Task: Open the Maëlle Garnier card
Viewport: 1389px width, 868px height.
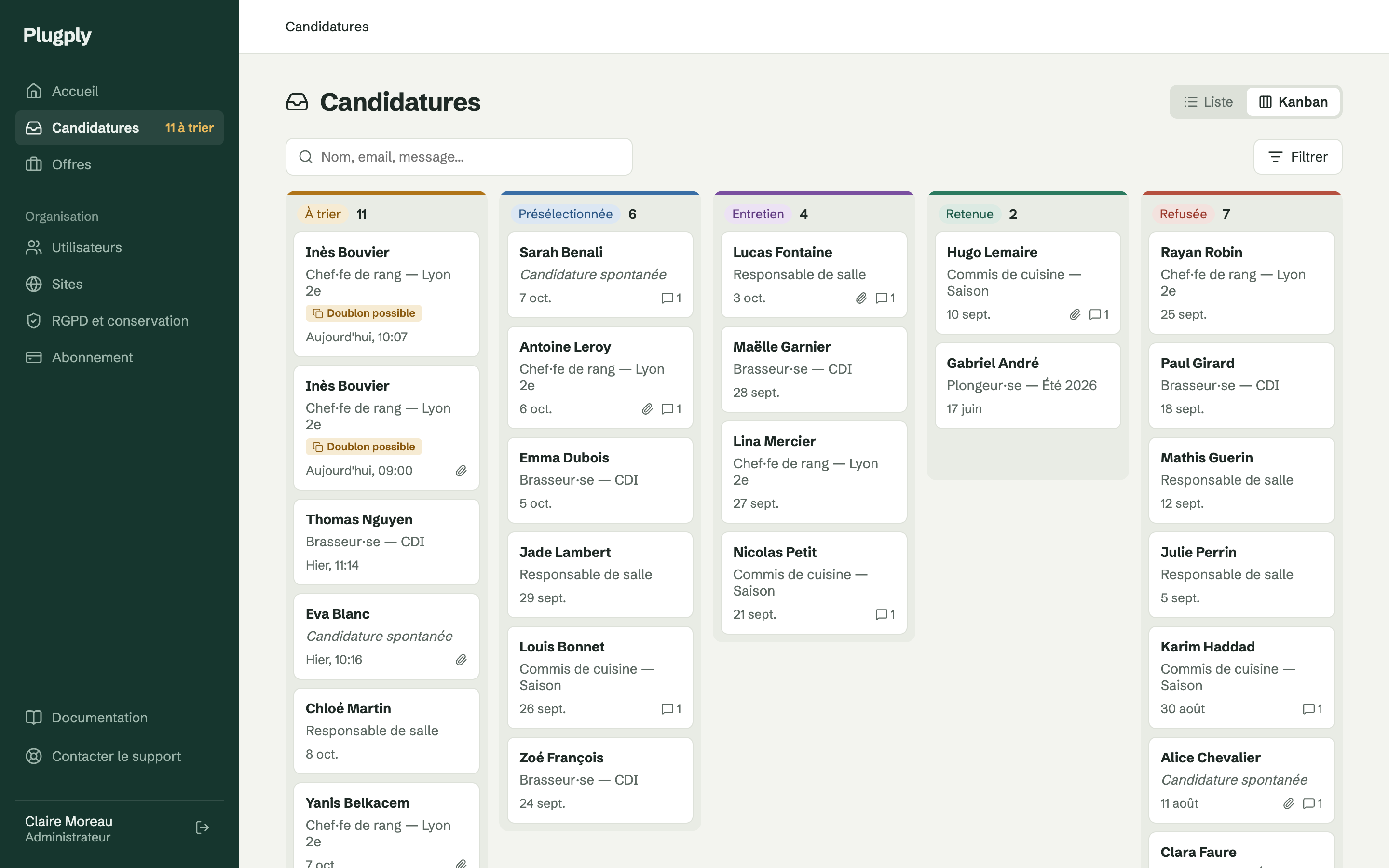Action: [x=813, y=370]
